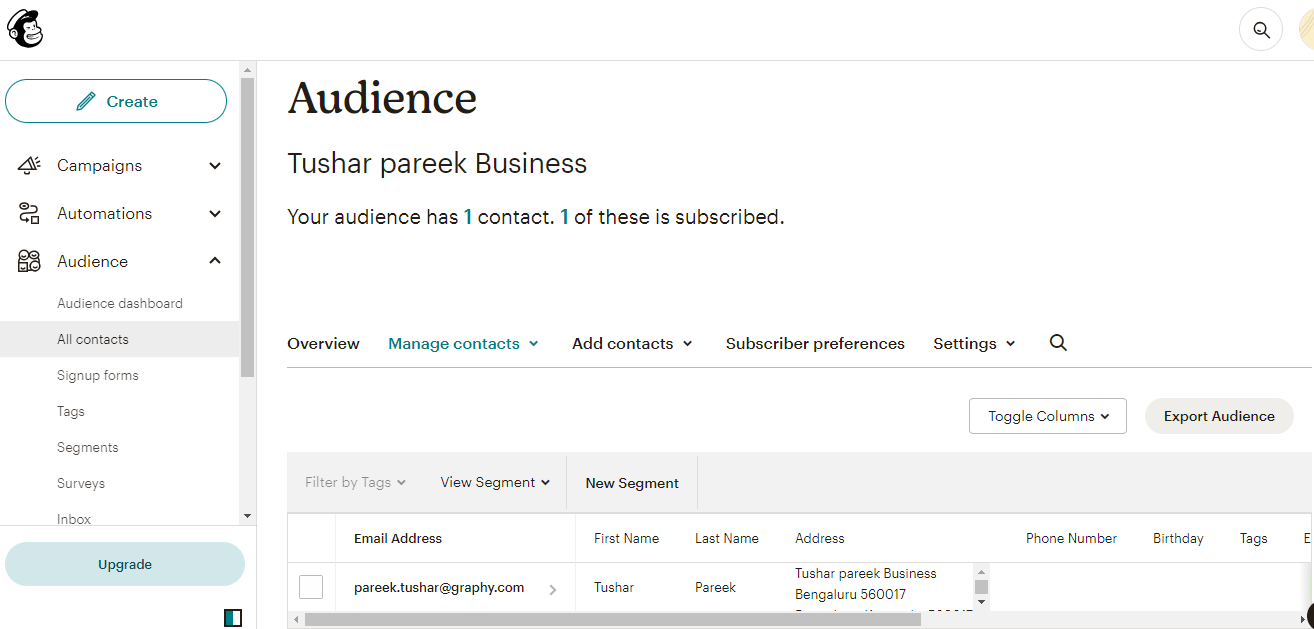
Task: Switch to the Overview tab
Action: pos(323,343)
